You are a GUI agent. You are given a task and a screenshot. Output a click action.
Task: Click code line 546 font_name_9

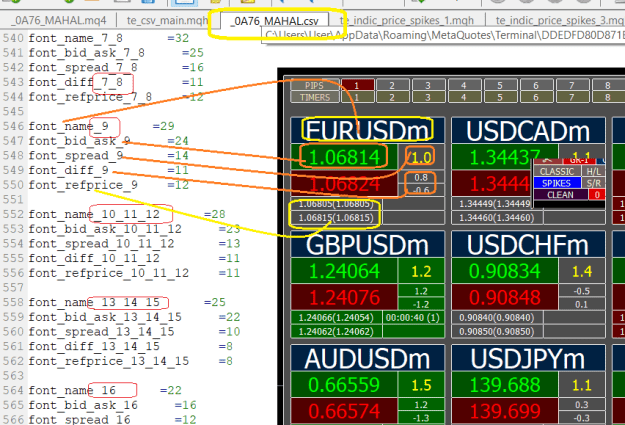pos(102,126)
